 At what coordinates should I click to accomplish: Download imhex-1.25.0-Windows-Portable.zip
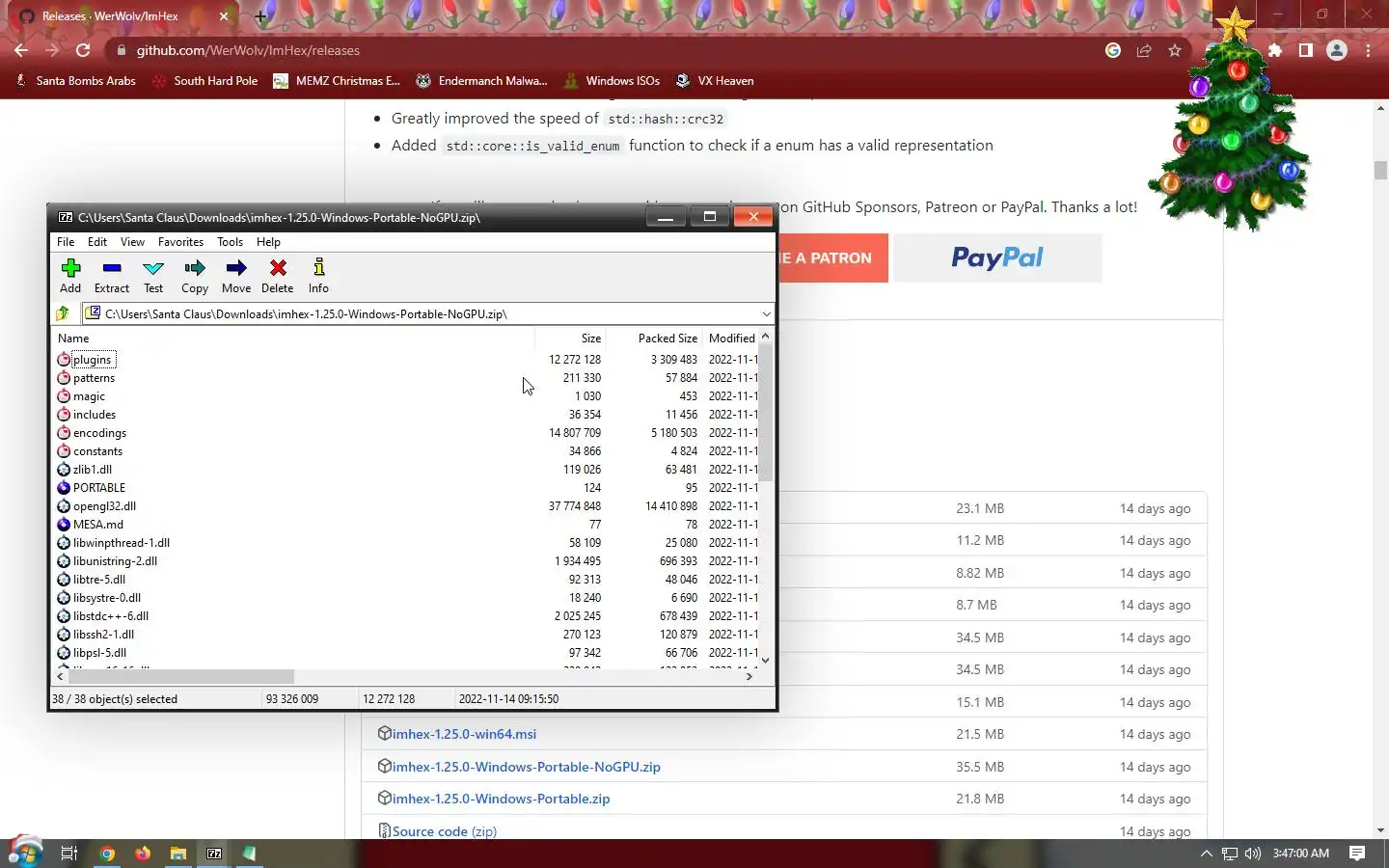pyautogui.click(x=501, y=799)
